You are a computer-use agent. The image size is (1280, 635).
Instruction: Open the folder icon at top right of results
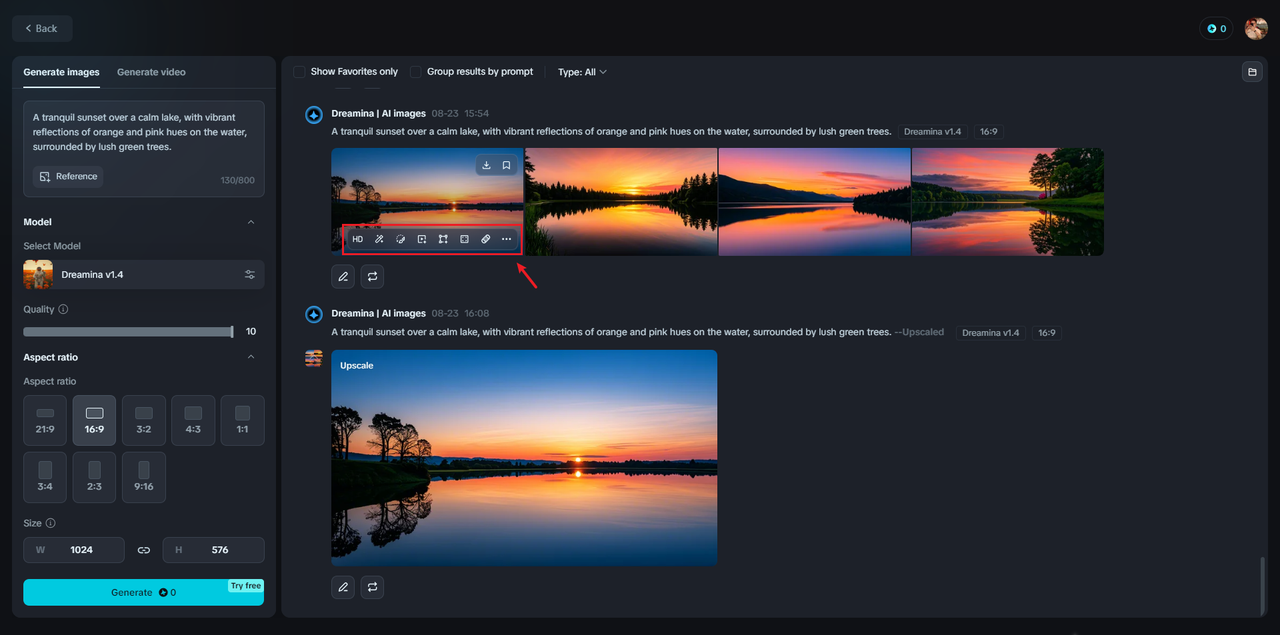click(x=1251, y=72)
